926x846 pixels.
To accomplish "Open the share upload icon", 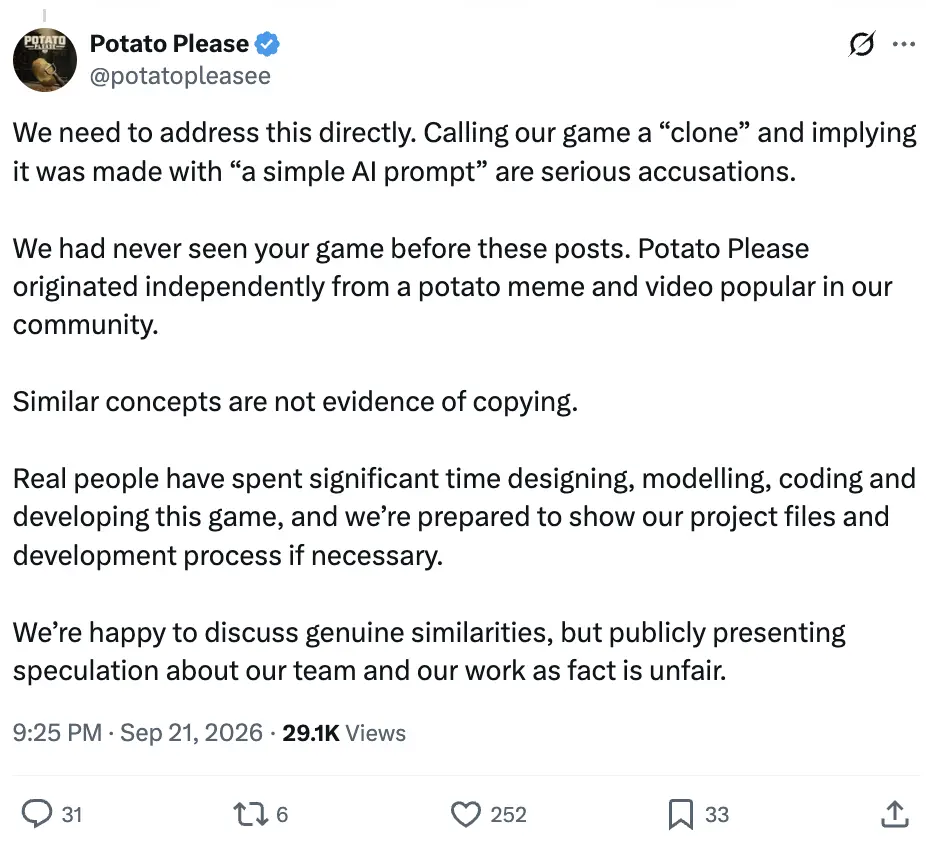I will click(x=895, y=814).
